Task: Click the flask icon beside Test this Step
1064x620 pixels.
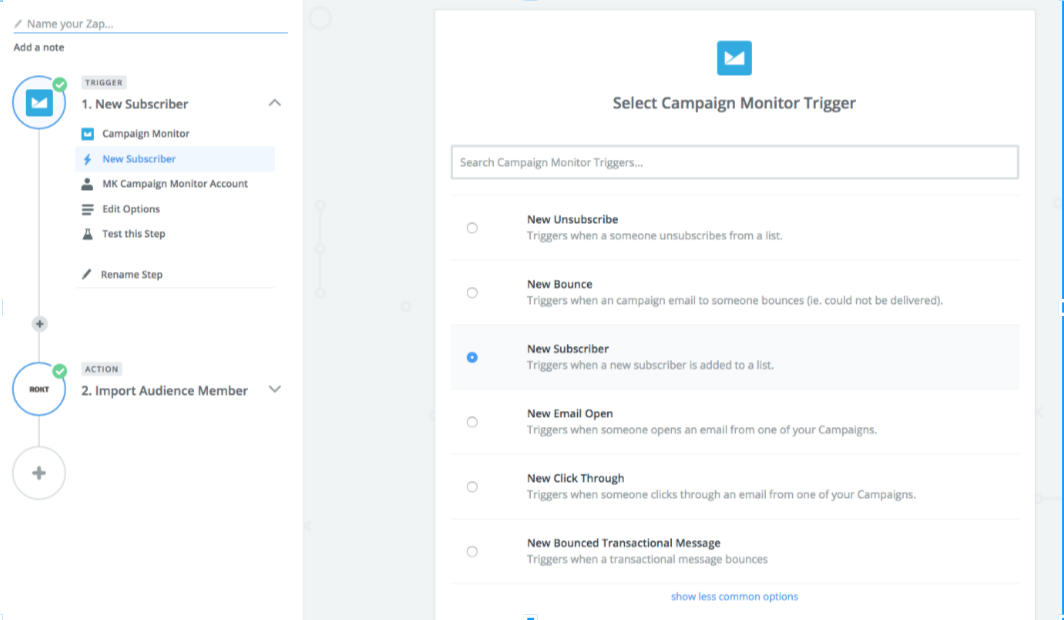Action: pos(88,234)
